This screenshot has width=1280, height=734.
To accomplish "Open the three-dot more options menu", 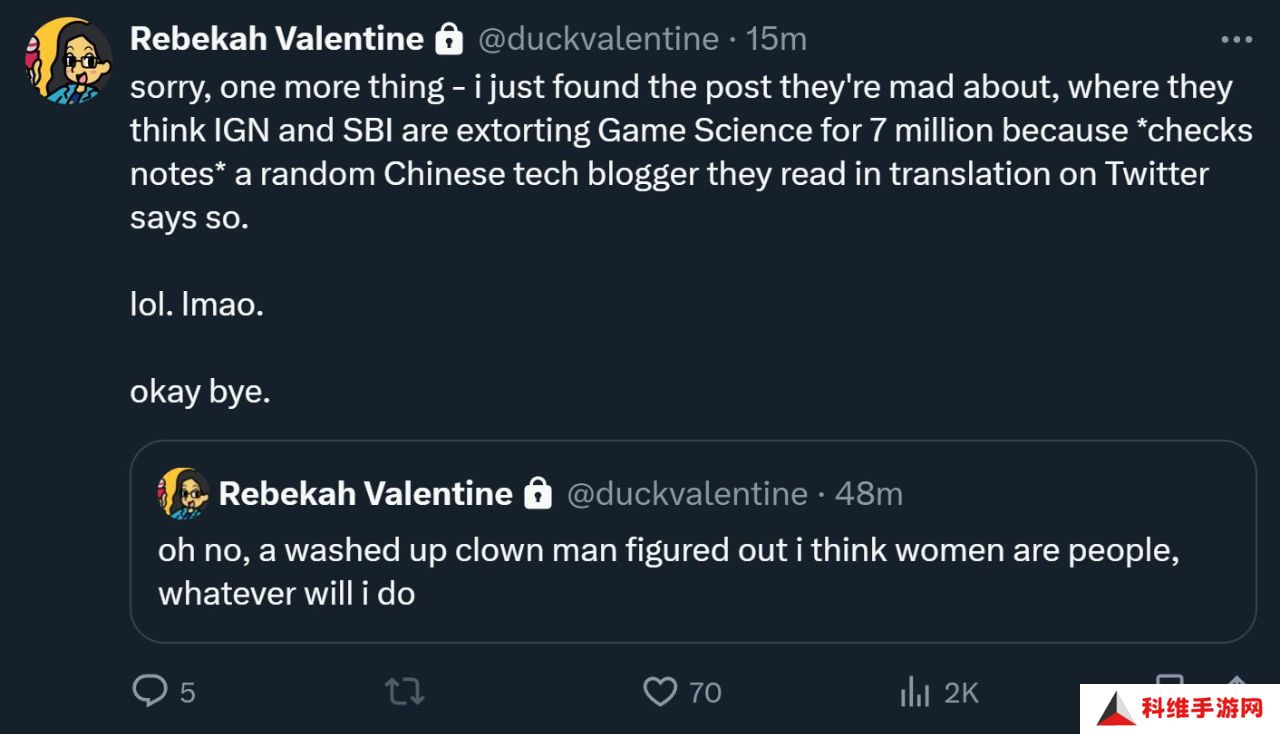I will pyautogui.click(x=1236, y=40).
